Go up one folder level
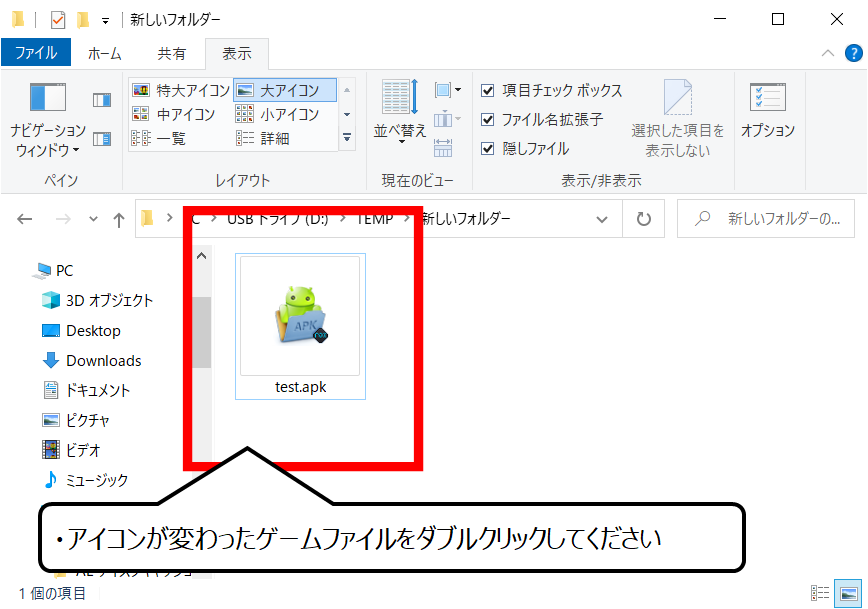868x609 pixels. tap(118, 220)
